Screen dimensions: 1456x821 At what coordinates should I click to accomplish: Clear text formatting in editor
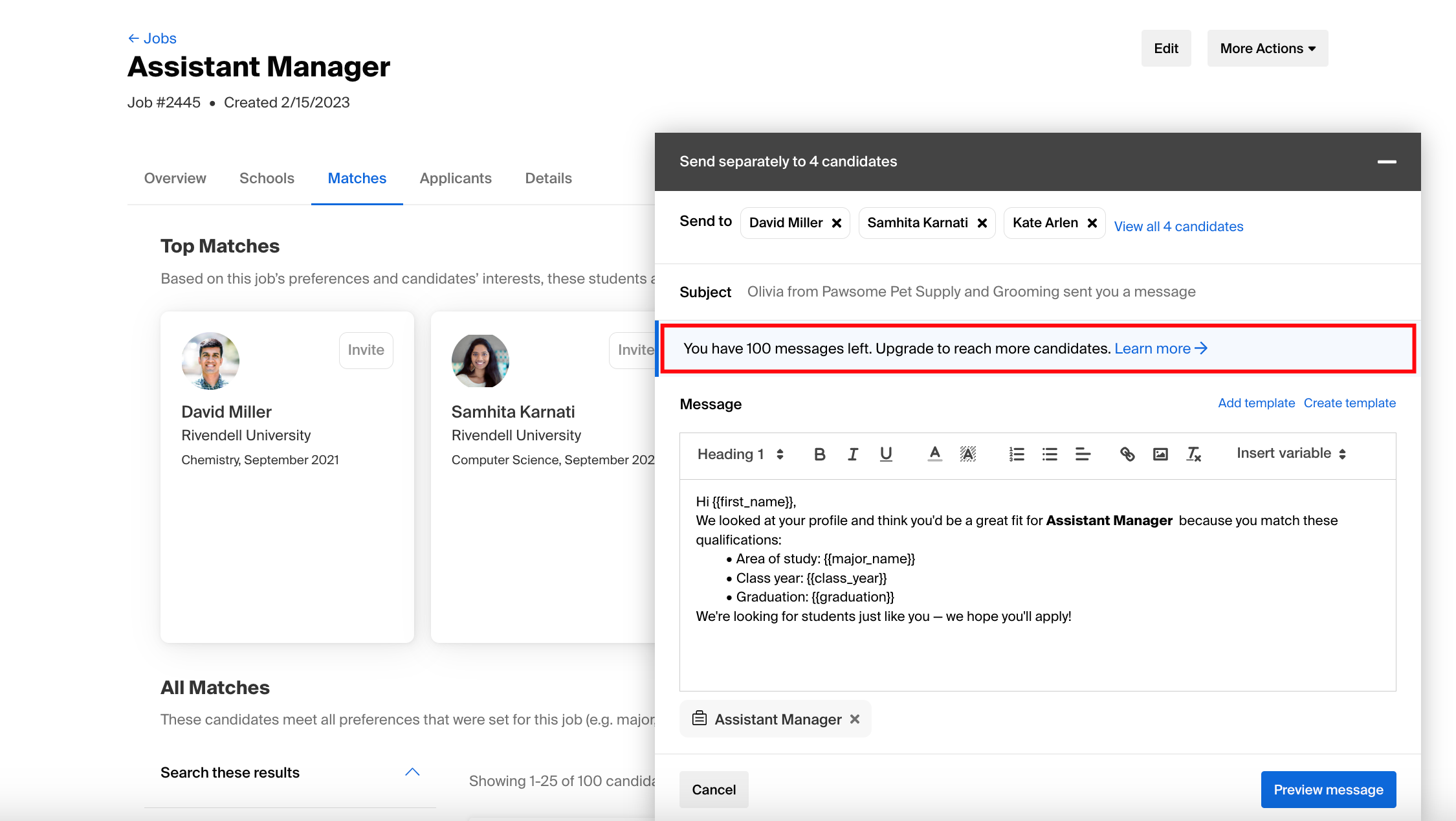(1193, 455)
